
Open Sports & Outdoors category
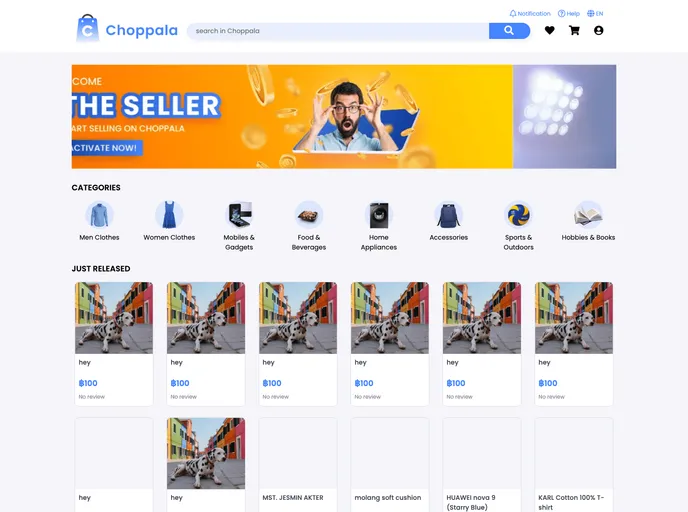[518, 226]
